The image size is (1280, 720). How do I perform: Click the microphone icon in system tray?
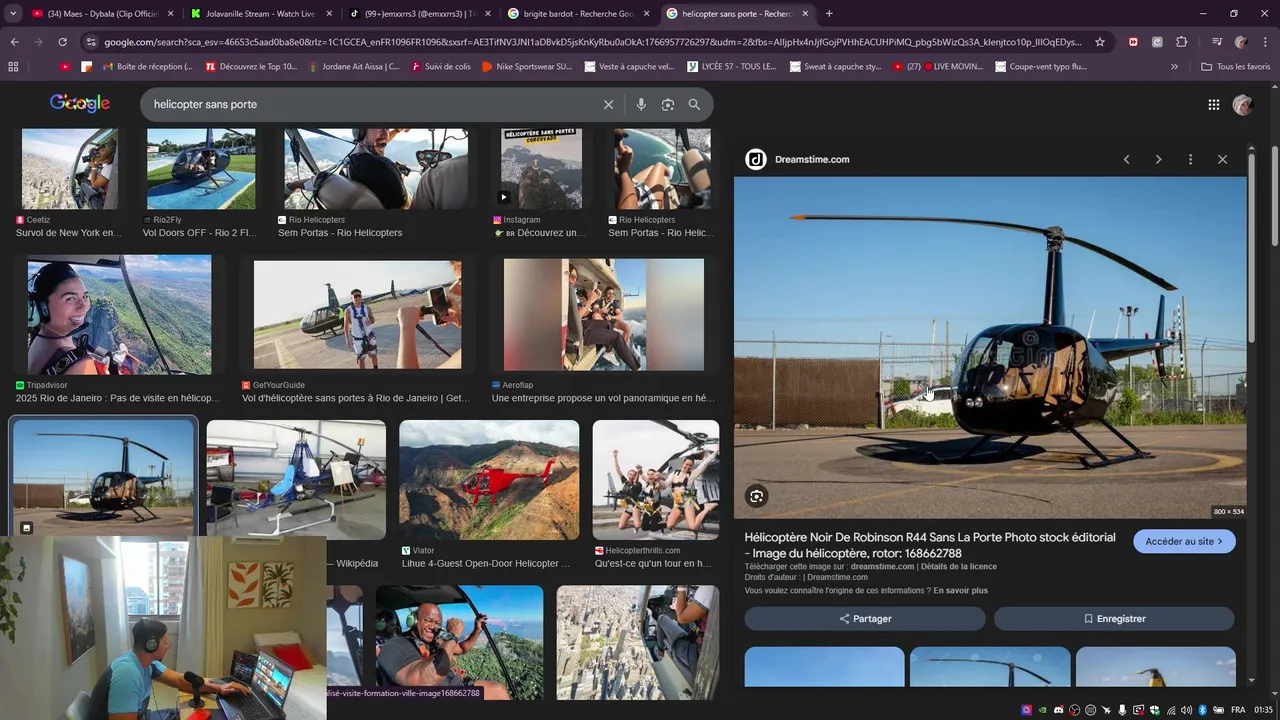tap(1122, 710)
